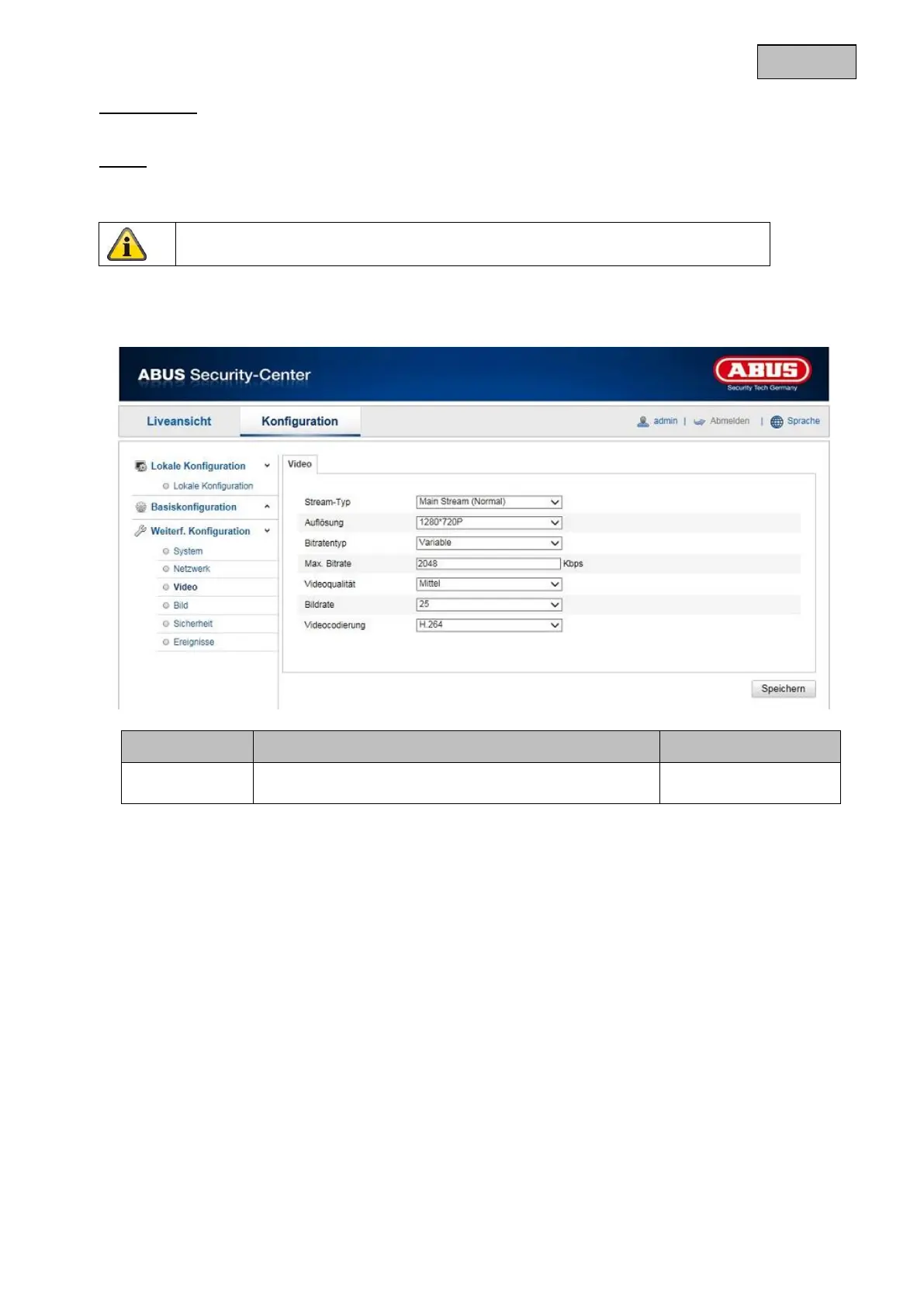Open the Videocodierung dropdown
924x1307 pixels.
(489, 625)
